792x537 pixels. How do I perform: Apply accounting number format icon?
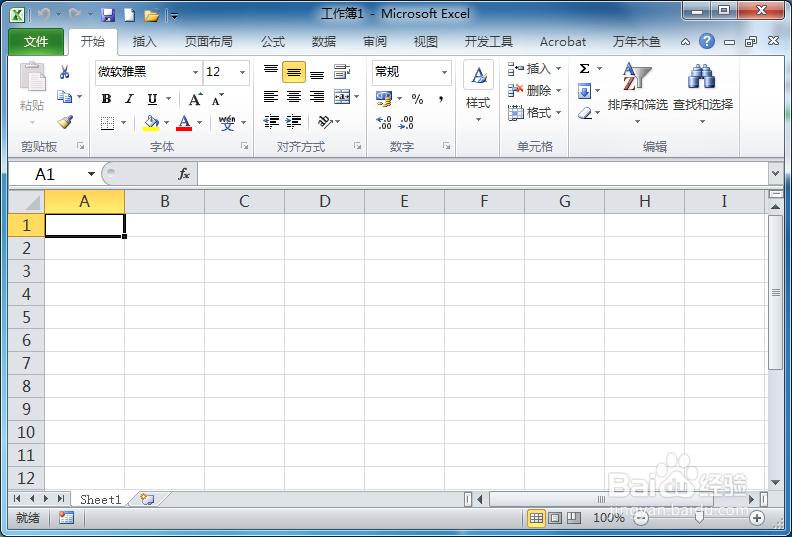(384, 99)
